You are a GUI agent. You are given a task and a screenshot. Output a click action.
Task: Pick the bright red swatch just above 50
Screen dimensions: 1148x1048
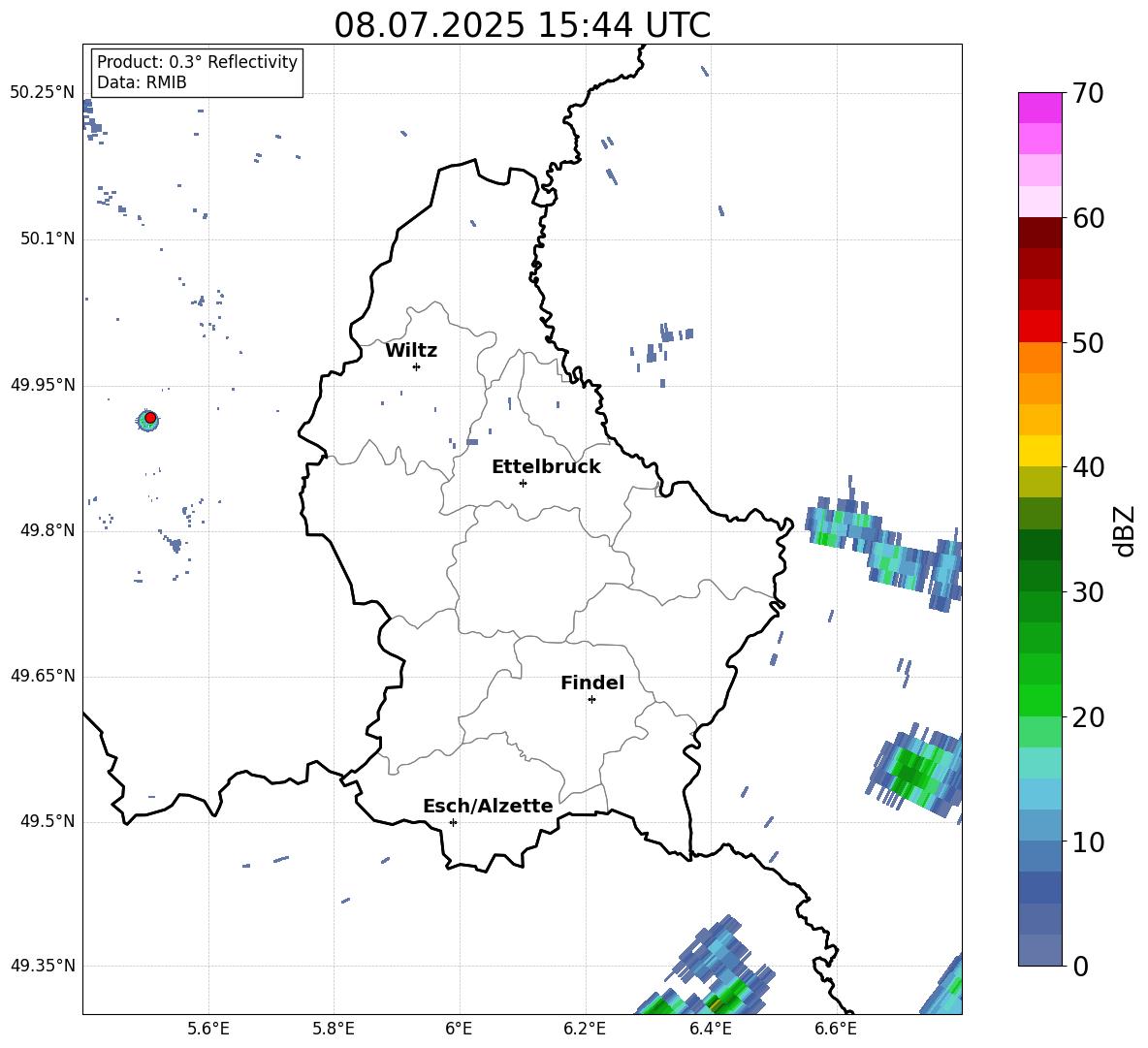(1039, 327)
